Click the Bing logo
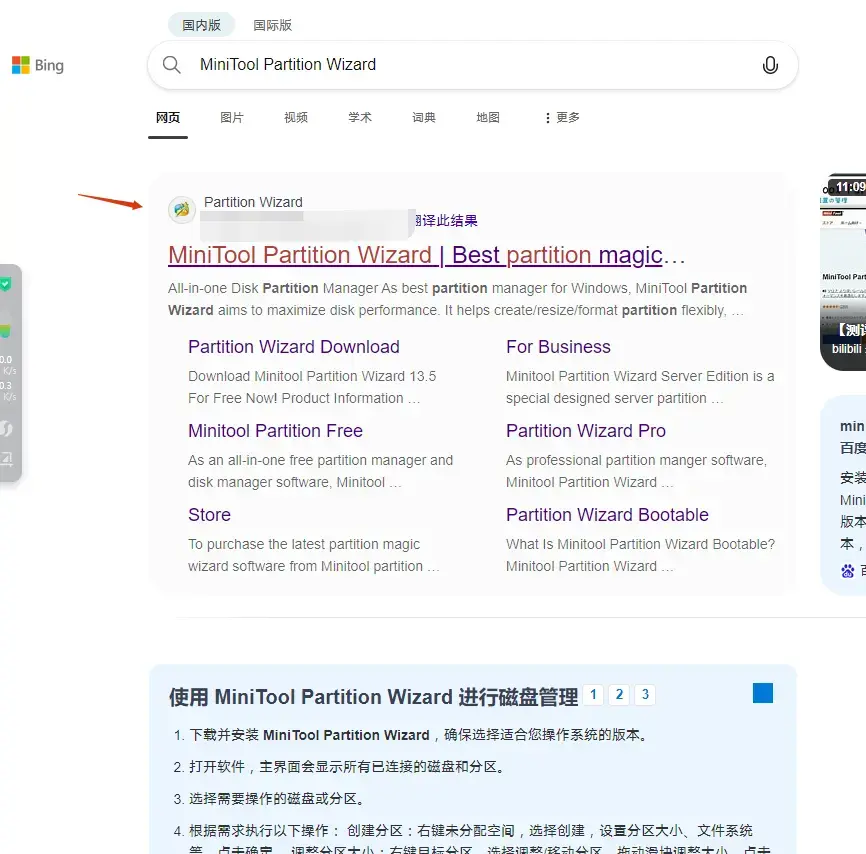 pyautogui.click(x=38, y=65)
